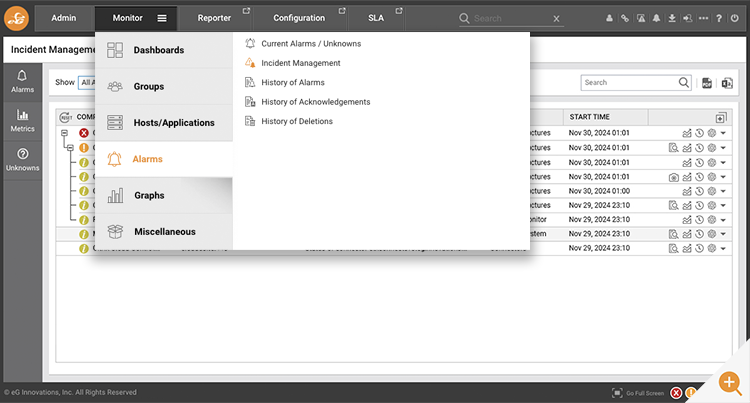
Task: Open dropdown arrow in Nov 30 01:00 row
Action: (723, 191)
